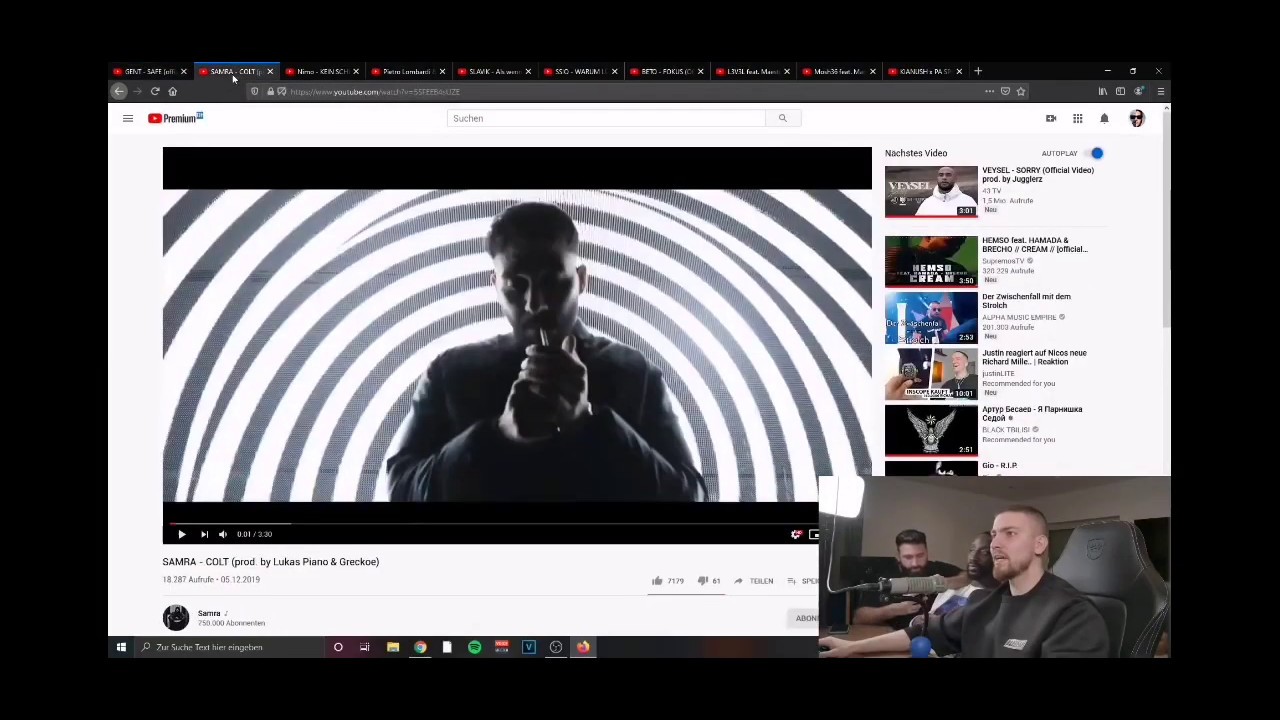The image size is (1280, 720).
Task: Toggle the Autoplay switch
Action: pyautogui.click(x=1096, y=153)
